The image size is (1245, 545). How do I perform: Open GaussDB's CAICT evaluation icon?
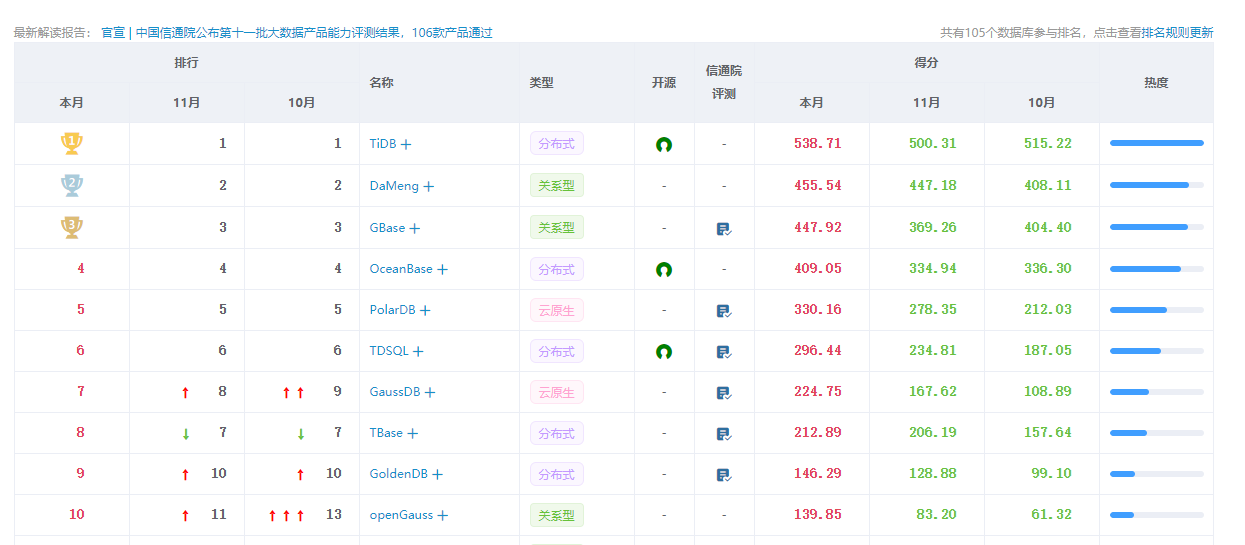point(724,393)
